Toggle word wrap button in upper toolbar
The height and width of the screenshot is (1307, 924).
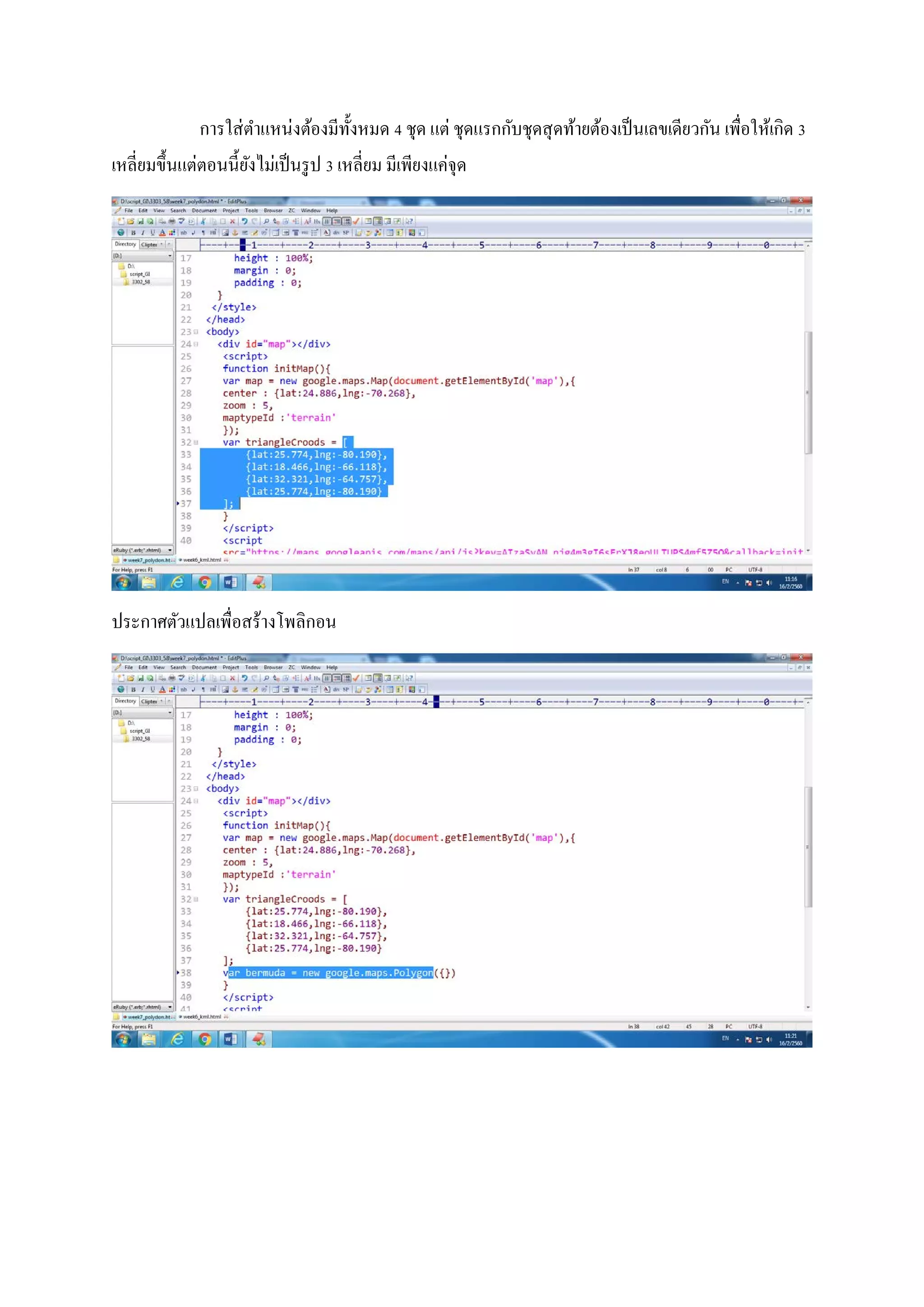click(x=337, y=222)
